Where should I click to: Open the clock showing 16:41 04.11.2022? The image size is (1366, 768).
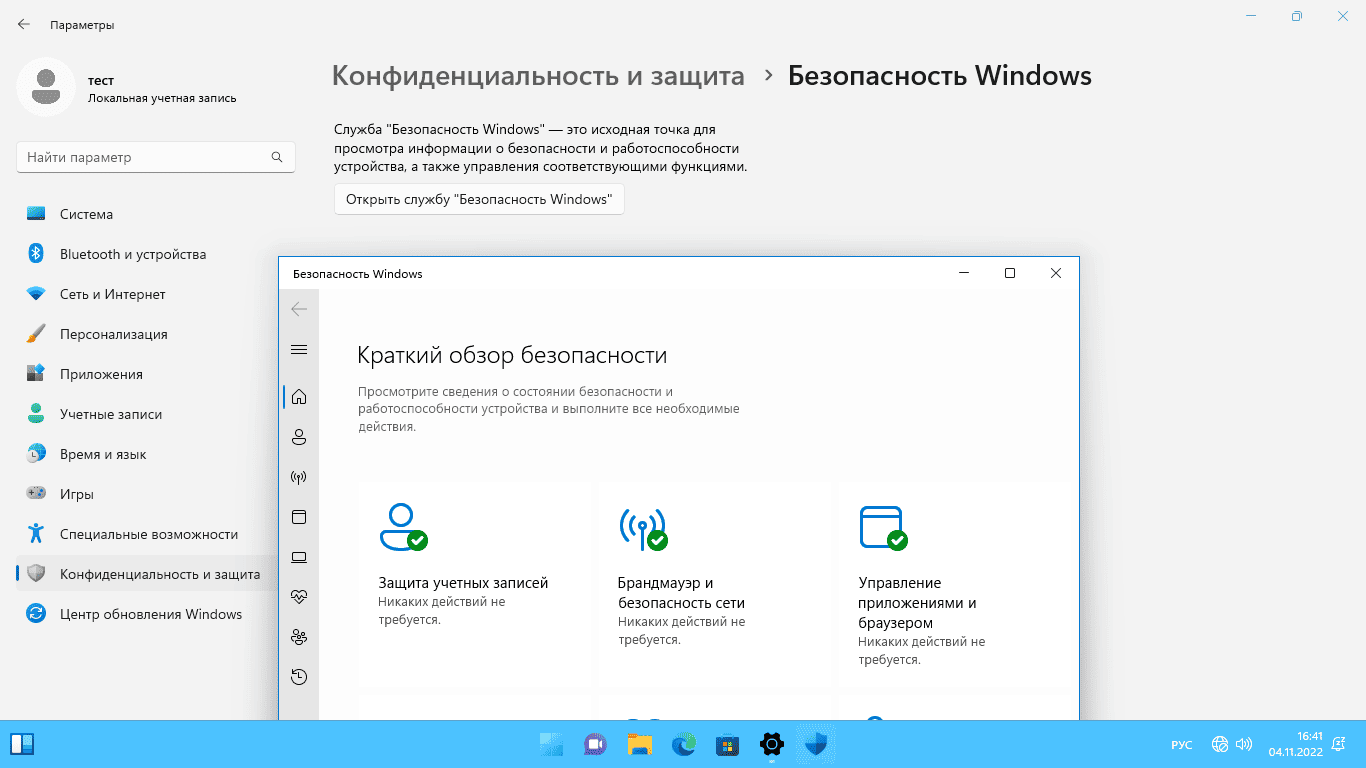pos(1296,744)
